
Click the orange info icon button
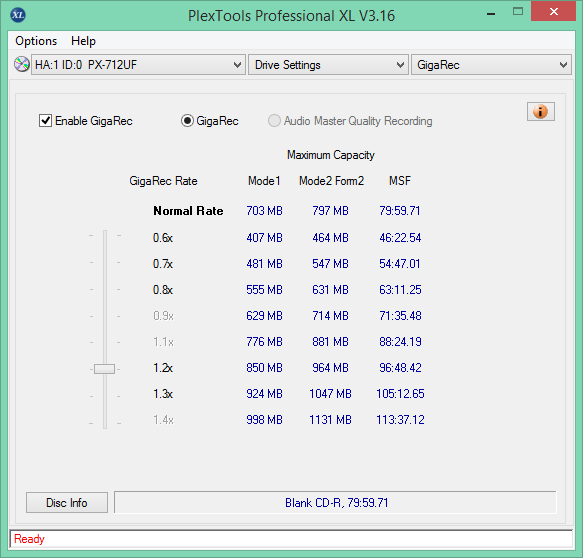point(541,112)
